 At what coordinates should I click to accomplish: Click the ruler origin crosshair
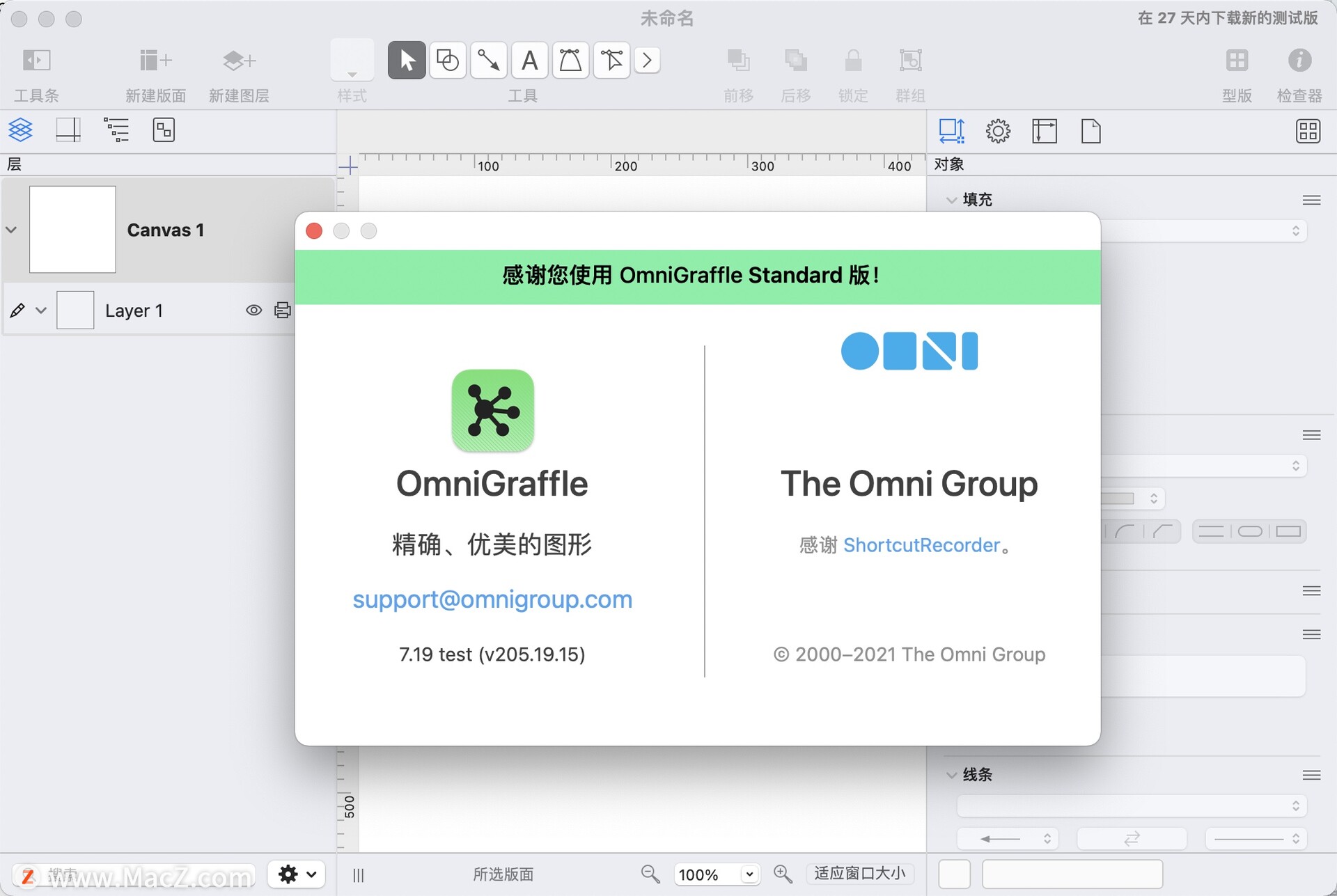click(348, 166)
